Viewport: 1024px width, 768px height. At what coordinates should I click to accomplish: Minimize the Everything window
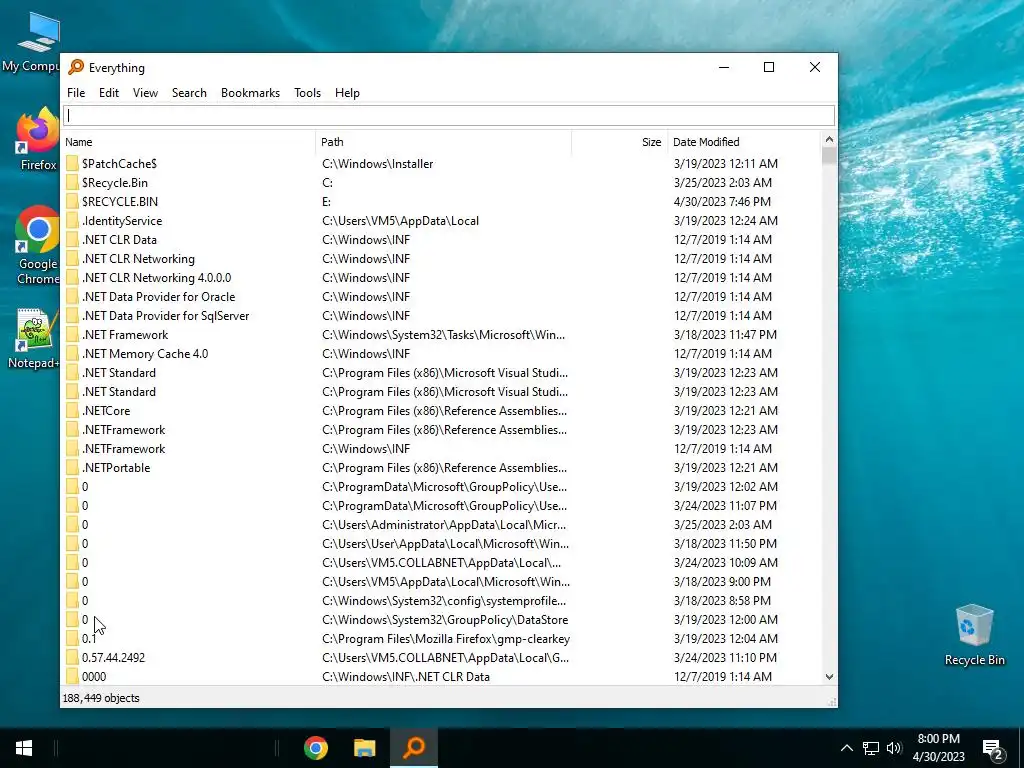(724, 67)
